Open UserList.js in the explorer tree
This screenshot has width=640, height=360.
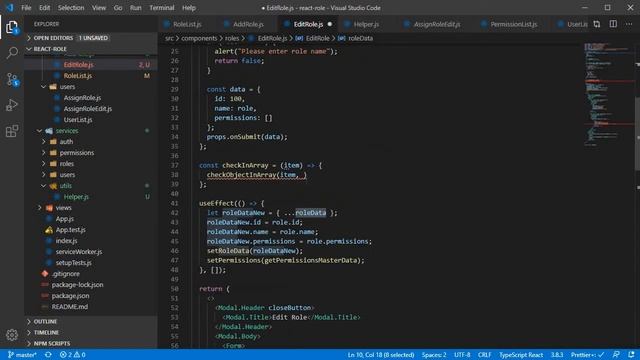click(78, 120)
